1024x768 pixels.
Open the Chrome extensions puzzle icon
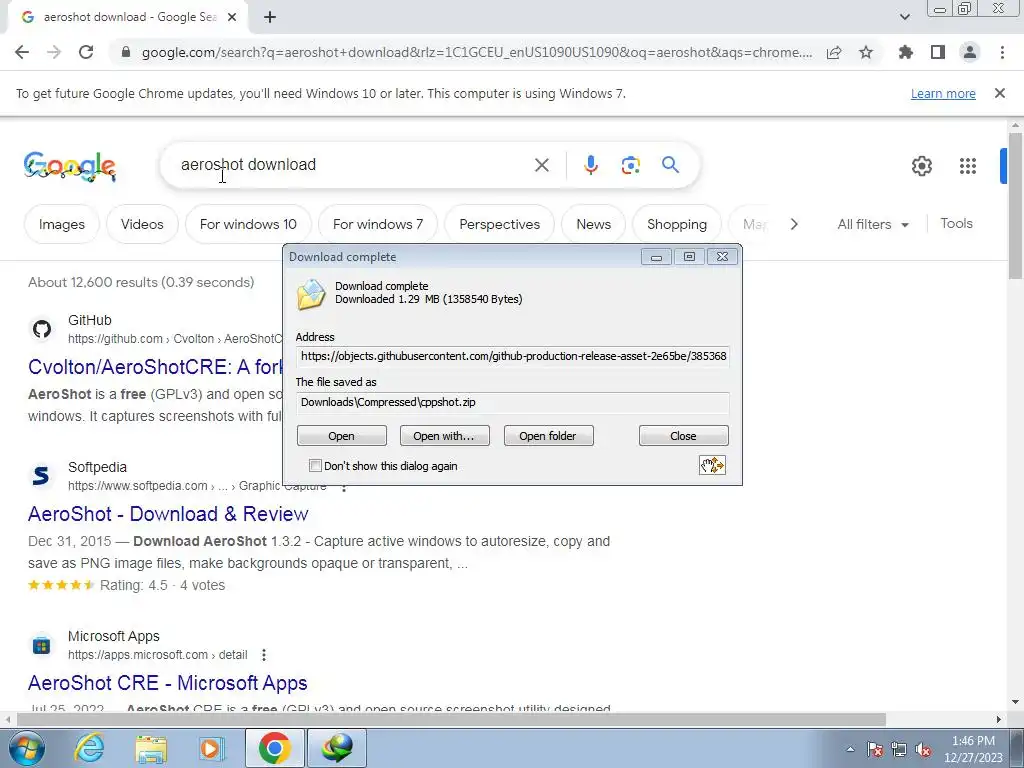pos(906,52)
